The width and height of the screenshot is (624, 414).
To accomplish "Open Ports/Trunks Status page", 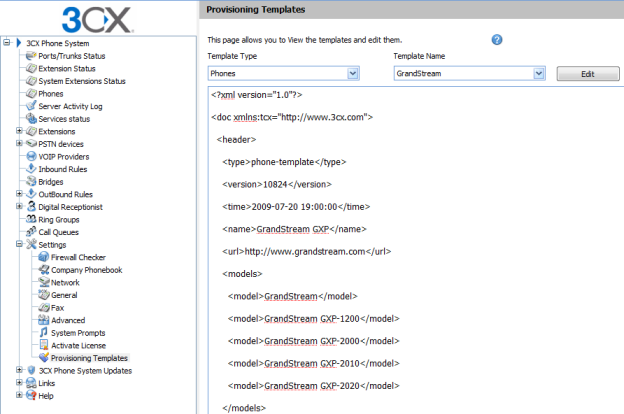I will pyautogui.click(x=72, y=56).
